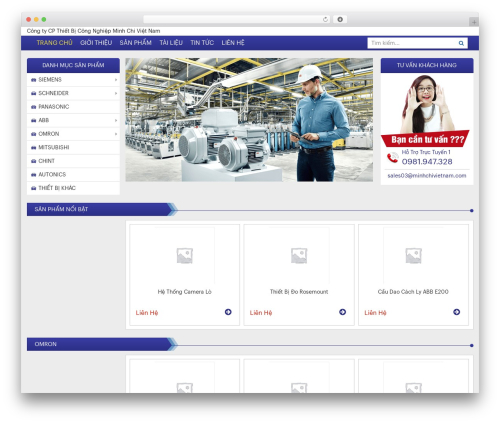This screenshot has height=423, width=500.
Task: Click arrow icon on Hệ Thống Camera Lò card
Action: tap(228, 312)
